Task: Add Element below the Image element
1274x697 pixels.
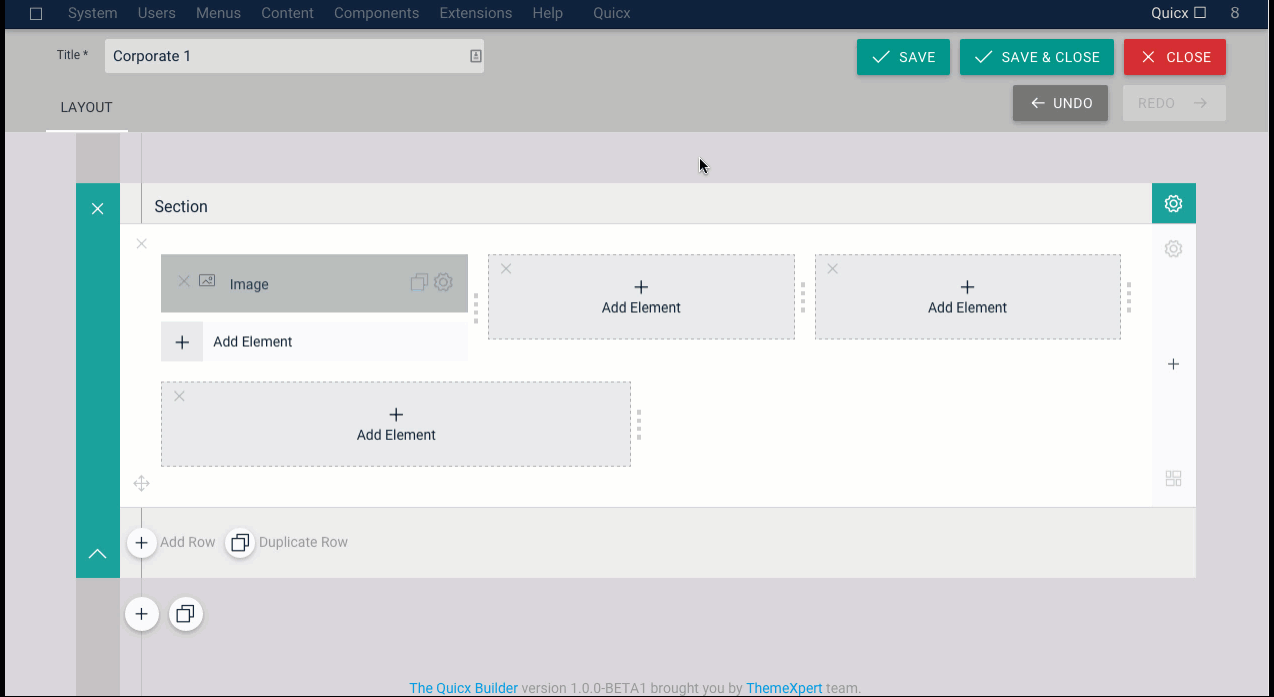Action: 314,341
